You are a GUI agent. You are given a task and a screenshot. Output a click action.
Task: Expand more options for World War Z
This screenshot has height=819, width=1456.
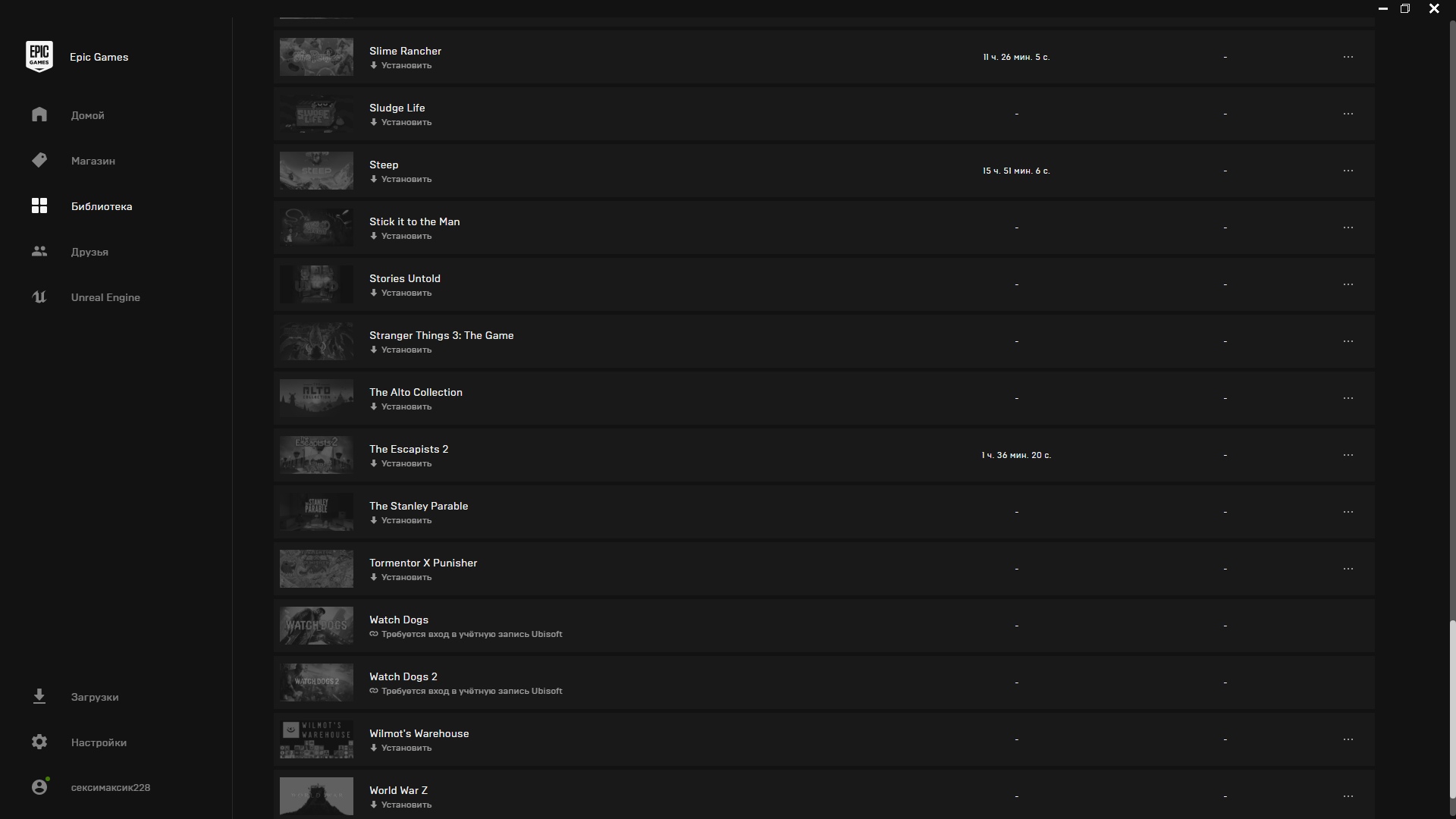pyautogui.click(x=1348, y=796)
